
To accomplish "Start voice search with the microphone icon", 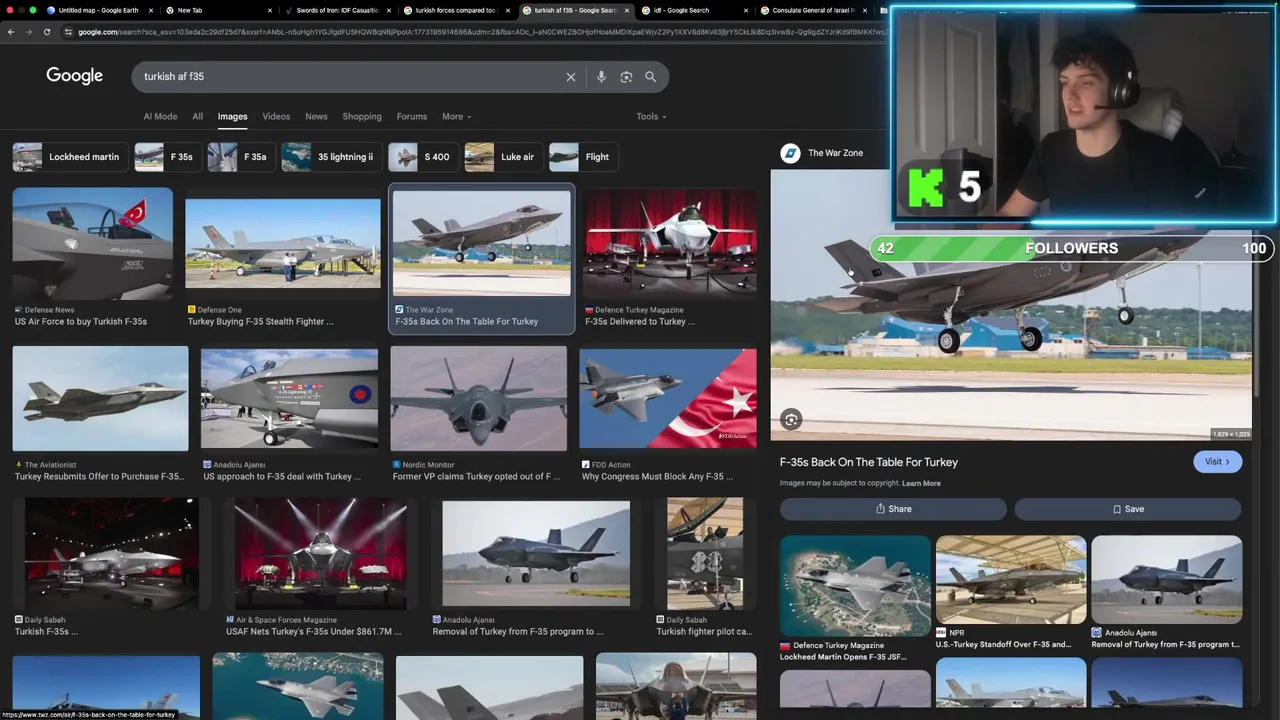I will coord(601,77).
